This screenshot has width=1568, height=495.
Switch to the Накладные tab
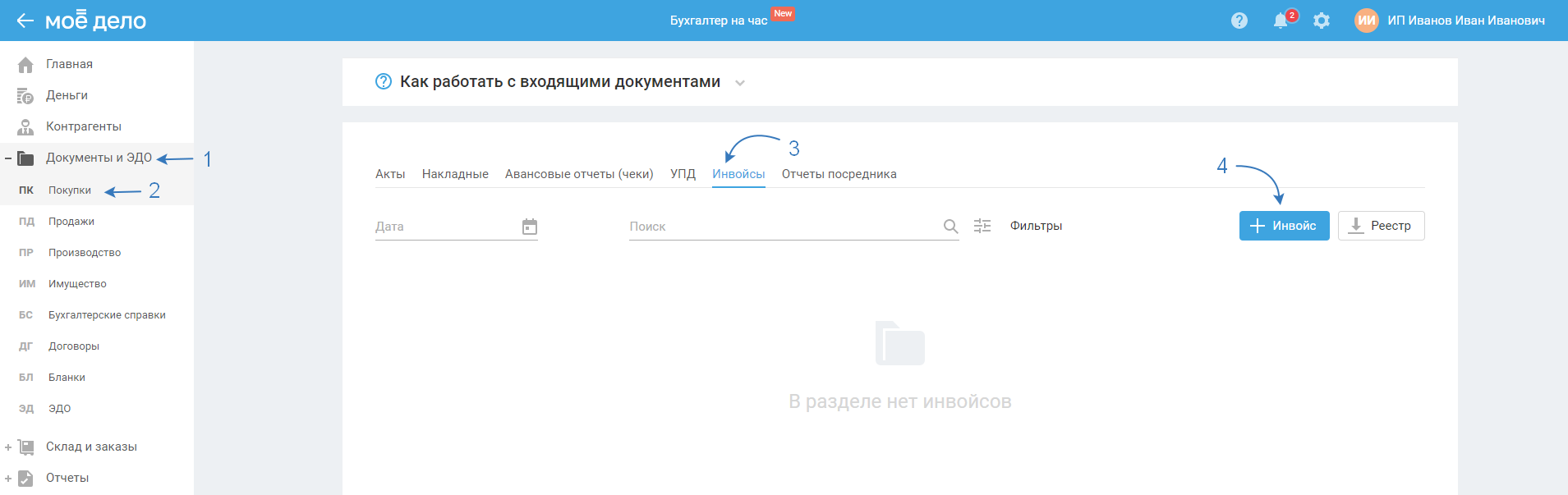click(455, 174)
